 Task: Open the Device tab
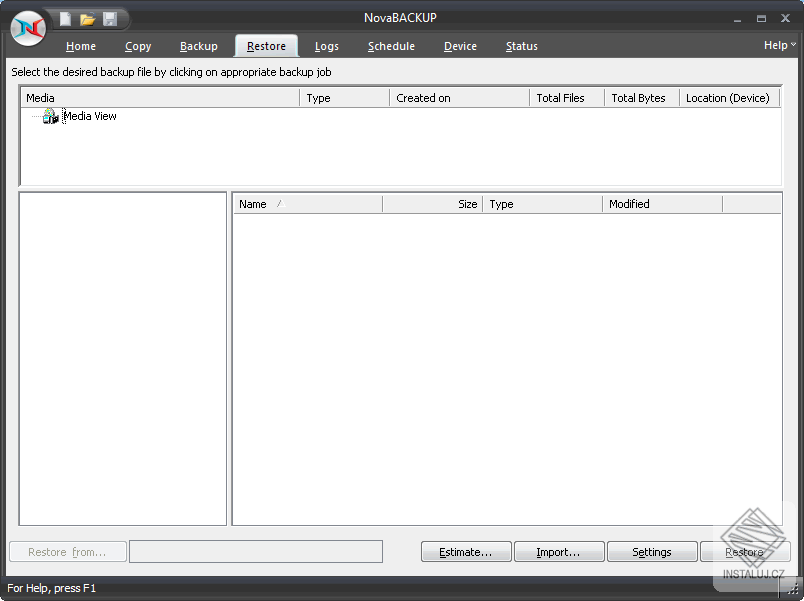point(460,46)
